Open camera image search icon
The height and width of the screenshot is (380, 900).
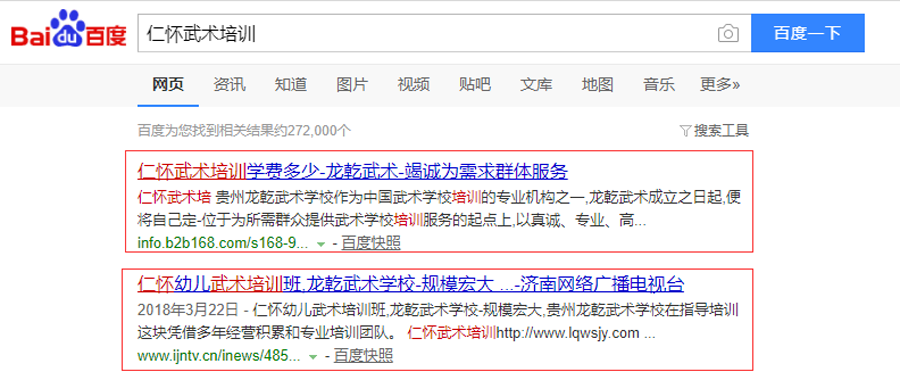[x=728, y=33]
